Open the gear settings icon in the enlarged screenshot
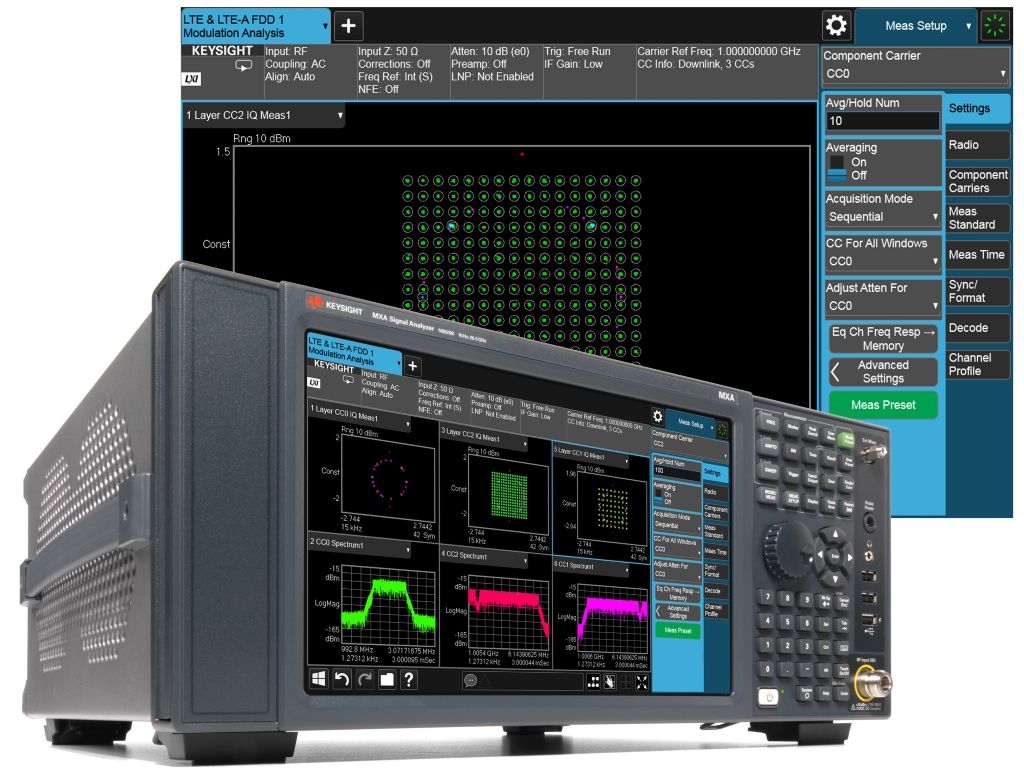 tap(836, 25)
